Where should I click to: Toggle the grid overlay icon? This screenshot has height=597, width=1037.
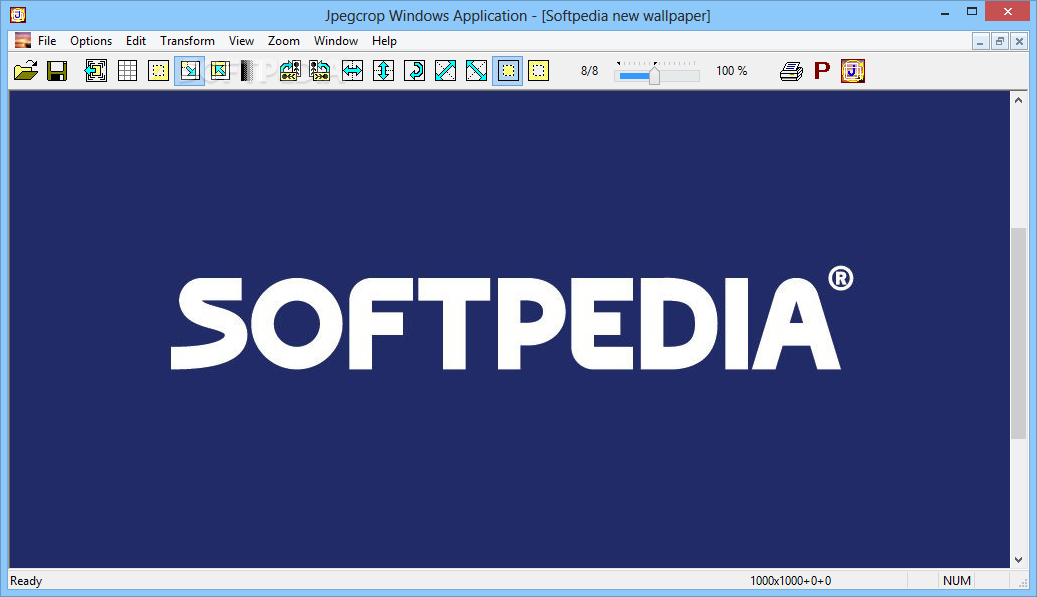click(127, 71)
